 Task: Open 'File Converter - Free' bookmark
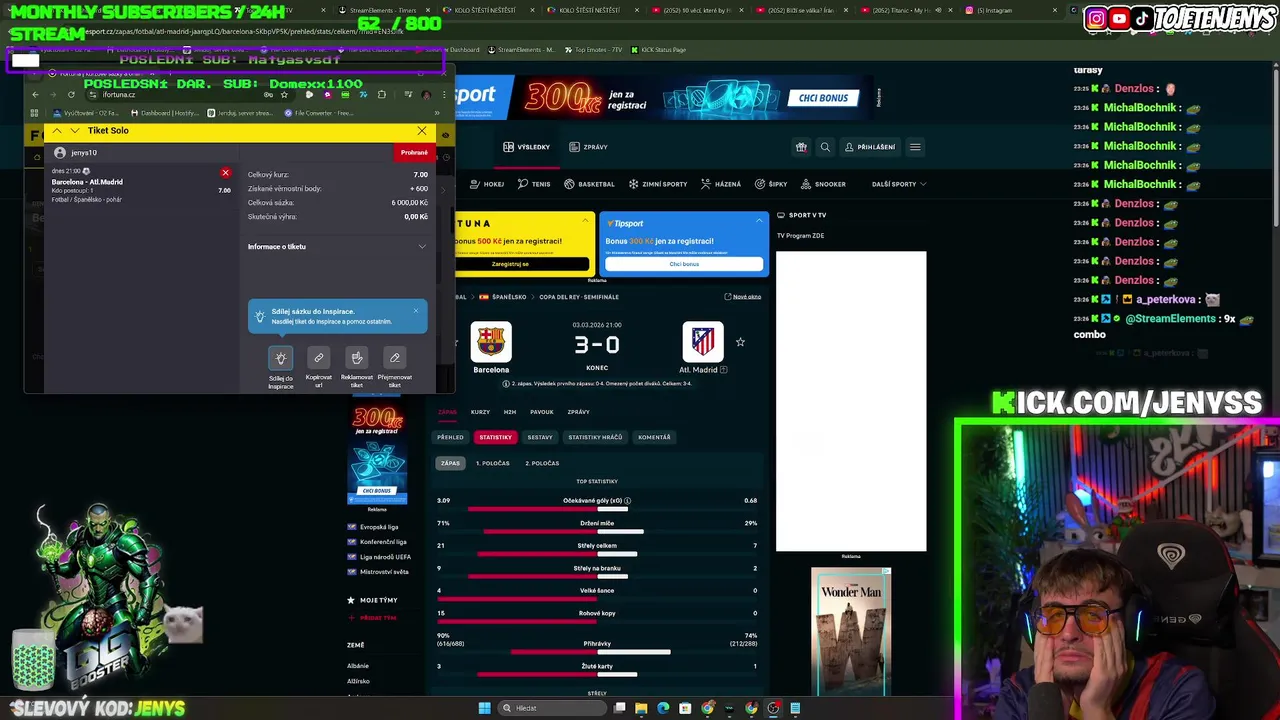[319, 113]
